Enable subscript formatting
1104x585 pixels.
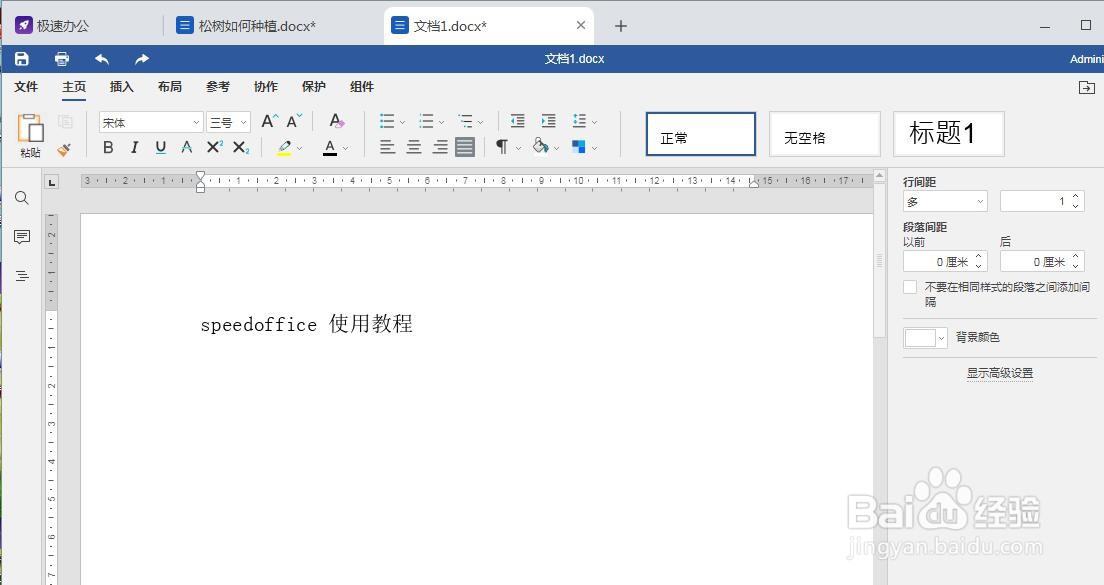point(238,147)
